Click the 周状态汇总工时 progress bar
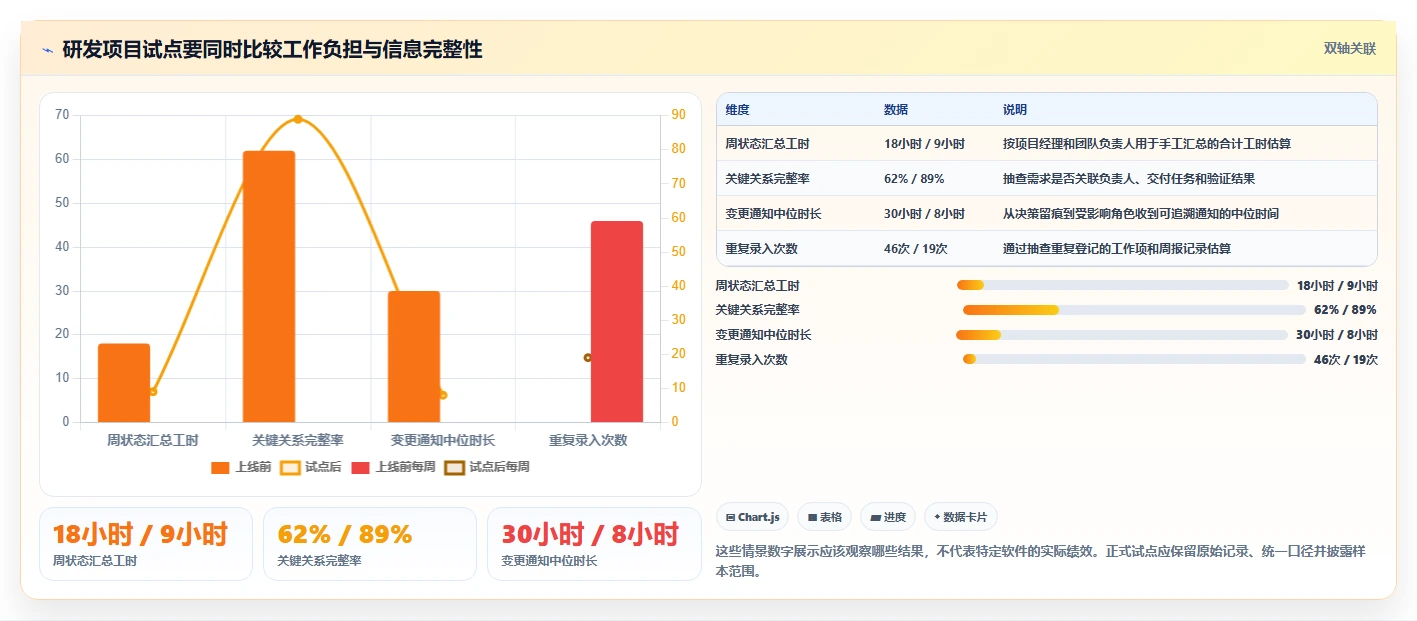 [x=1123, y=285]
